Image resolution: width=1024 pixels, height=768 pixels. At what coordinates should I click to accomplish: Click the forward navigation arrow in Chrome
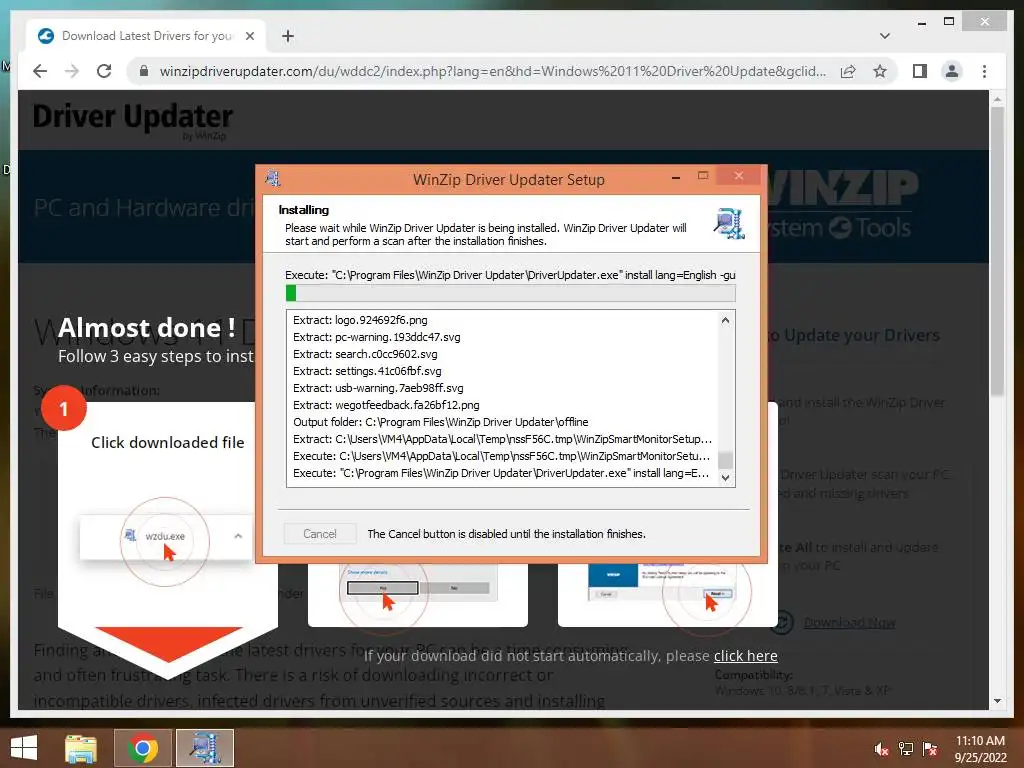pos(72,71)
